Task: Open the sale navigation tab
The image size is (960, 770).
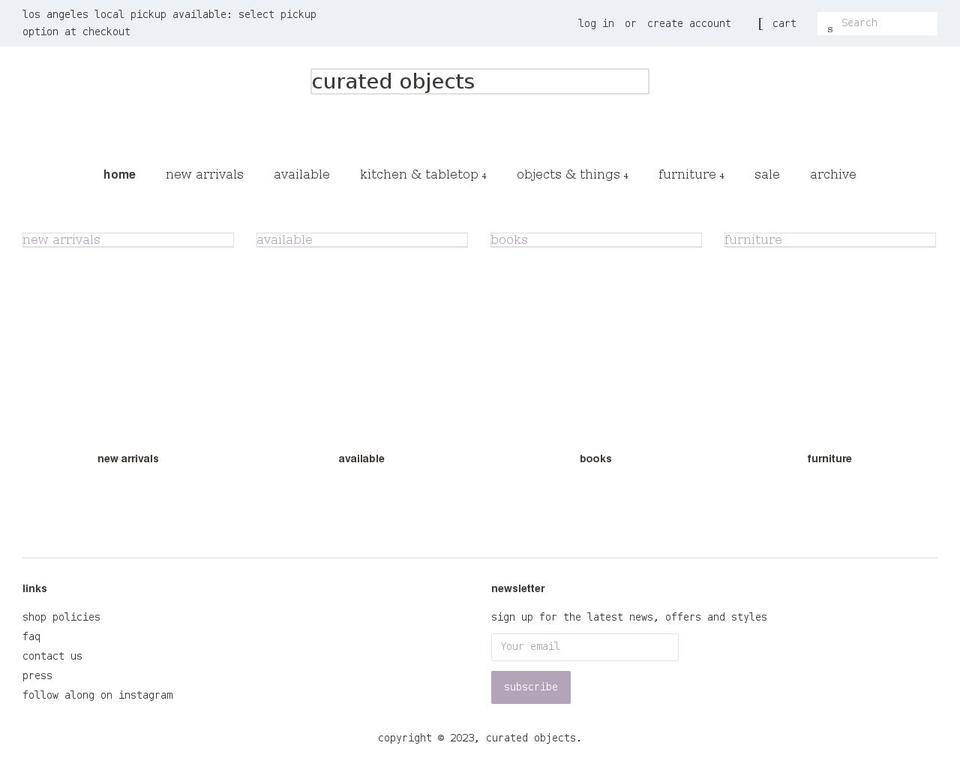Action: click(766, 174)
